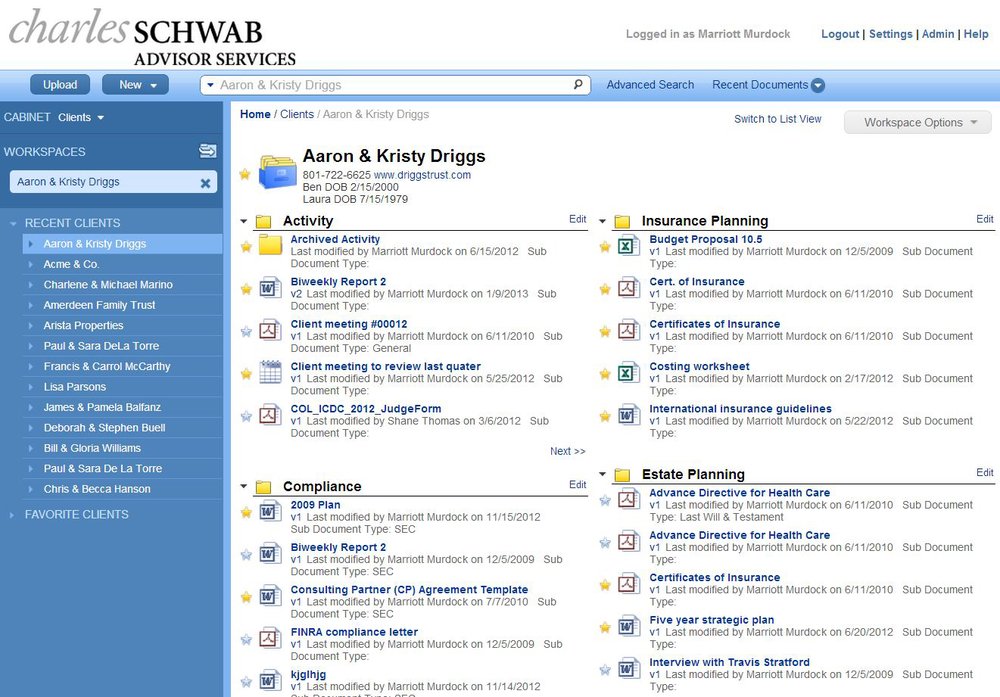Select Amerdeen Family Trust from recent clients

(x=99, y=305)
